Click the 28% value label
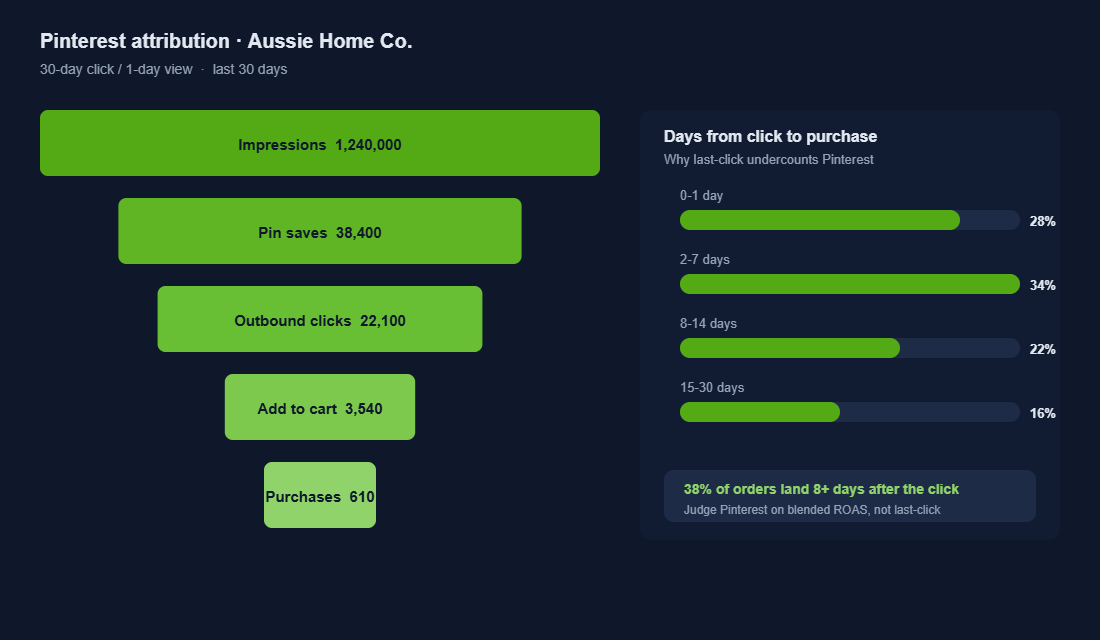Screen dimensions: 1100x640 tap(1042, 221)
